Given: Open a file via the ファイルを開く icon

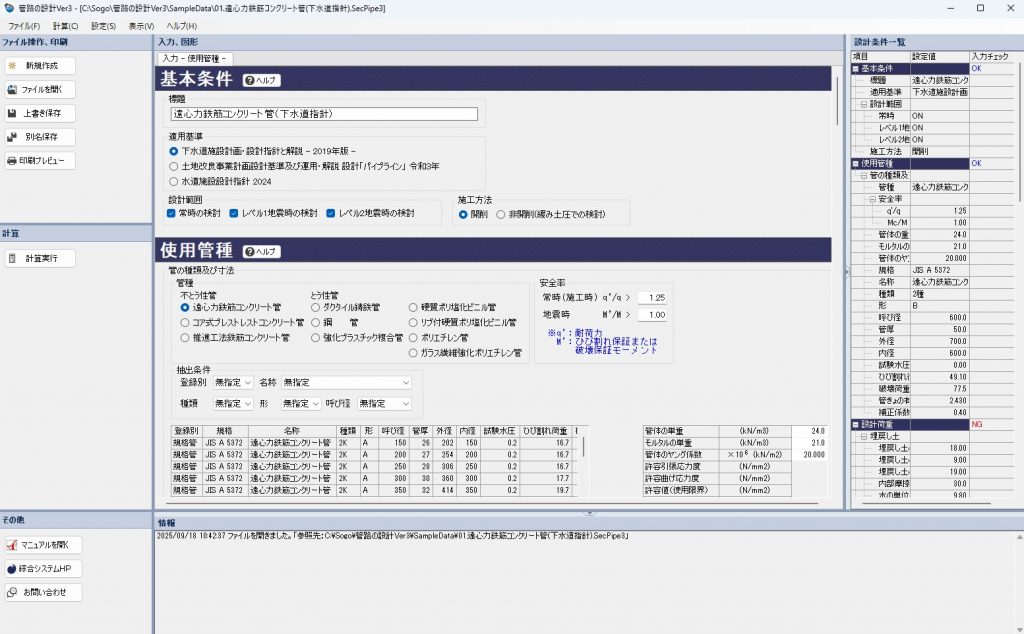Looking at the screenshot, I should click(44, 90).
